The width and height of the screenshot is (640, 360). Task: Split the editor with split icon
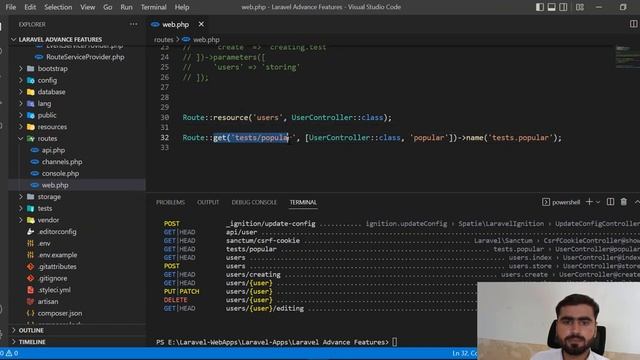coord(633,24)
